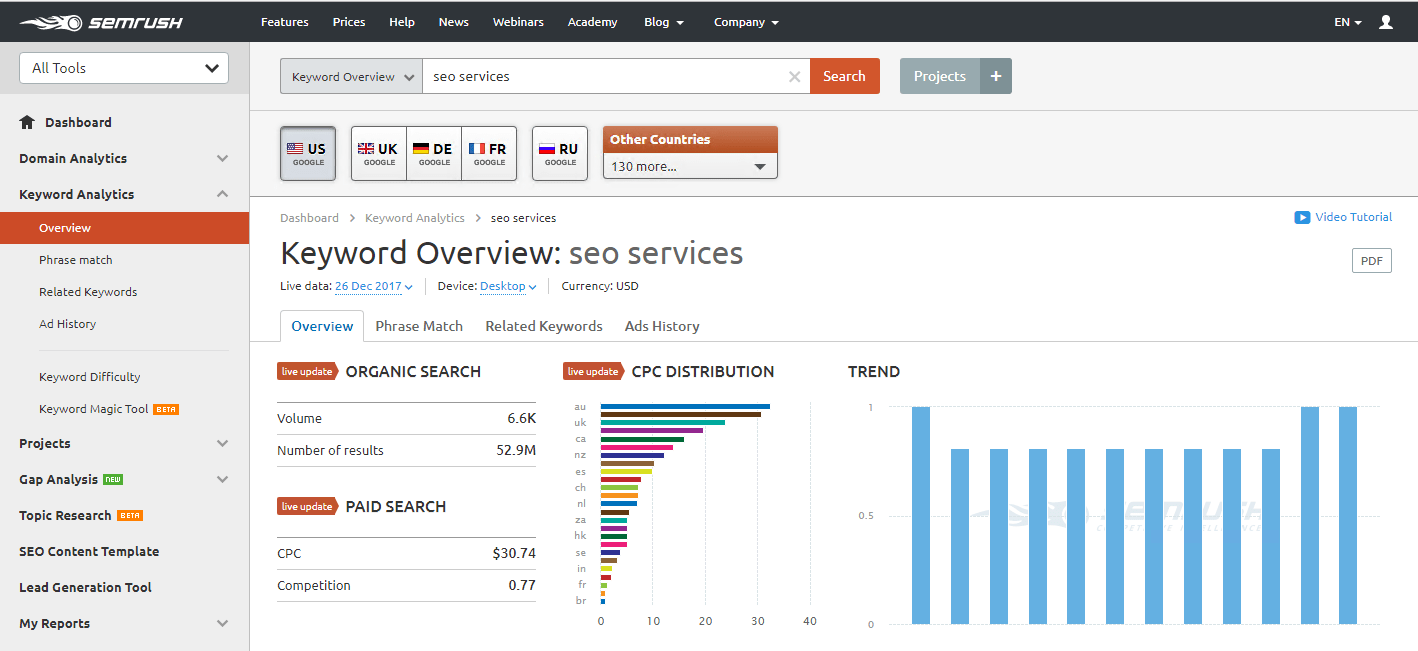Open Overview in the sidebar
The height and width of the screenshot is (651, 1418).
pyautogui.click(x=125, y=228)
